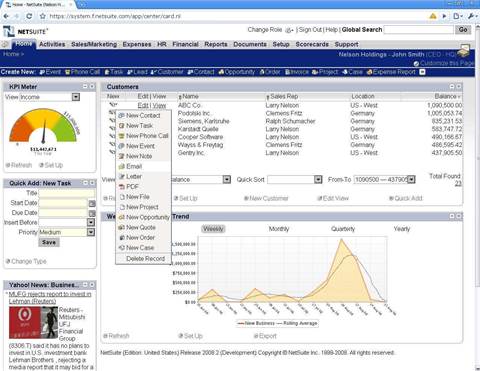Switch chart to Yearly view
480x371 pixels.
(x=401, y=229)
